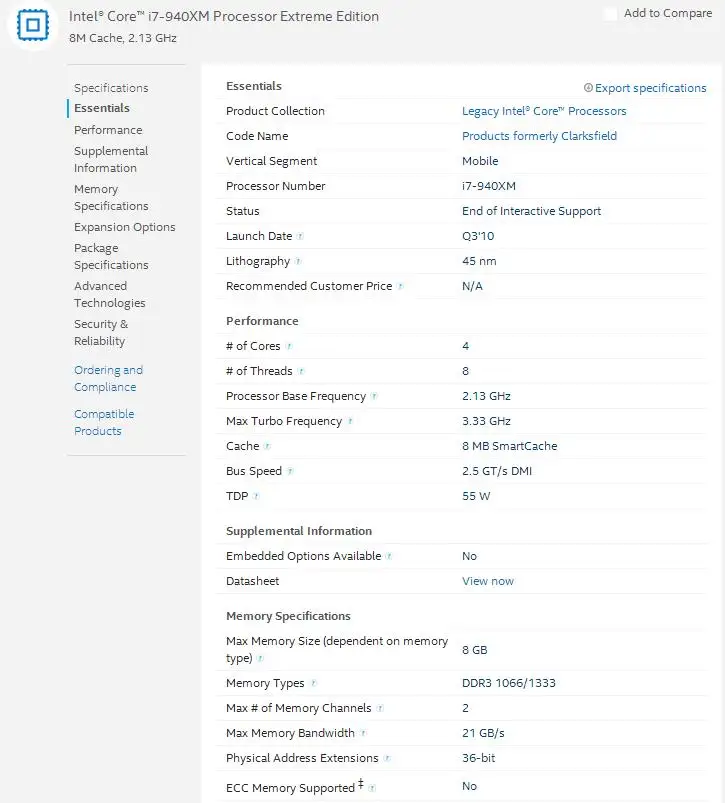Image resolution: width=725 pixels, height=803 pixels.
Task: Click the Bus Speed info icon
Action: coord(290,471)
